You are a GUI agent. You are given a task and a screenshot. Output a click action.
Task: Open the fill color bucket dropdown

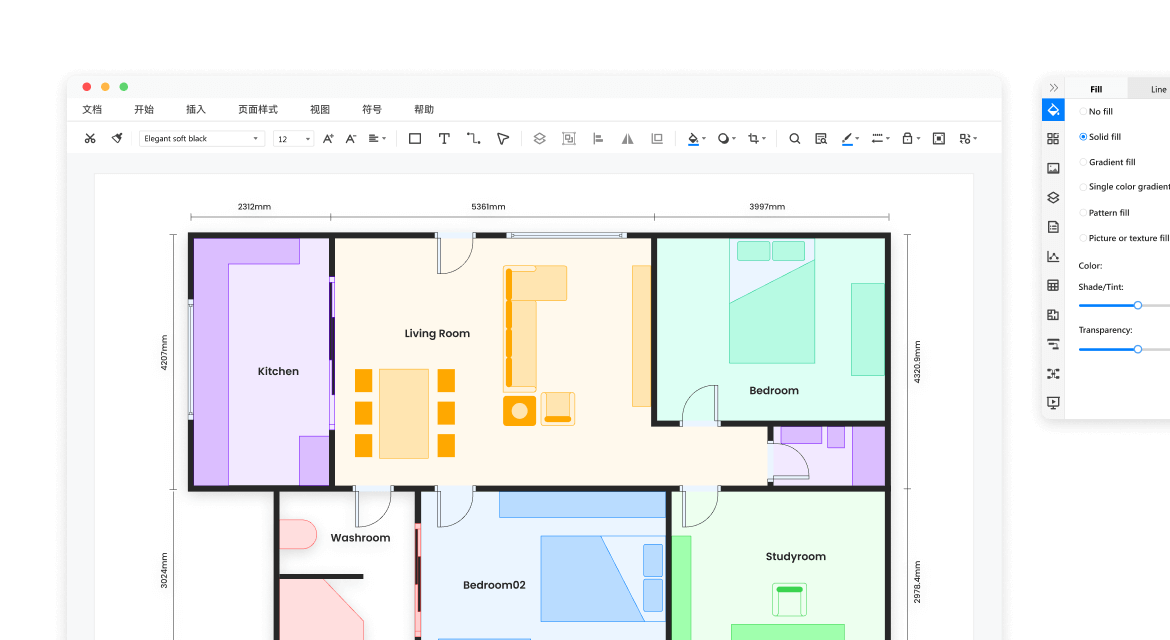coord(696,139)
